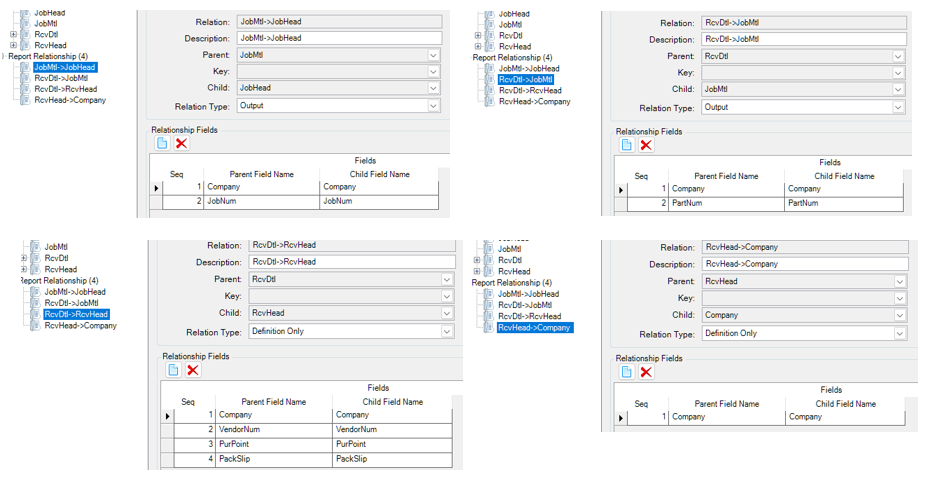
Task: Click the PartNum parent field cell
Action: point(726,203)
